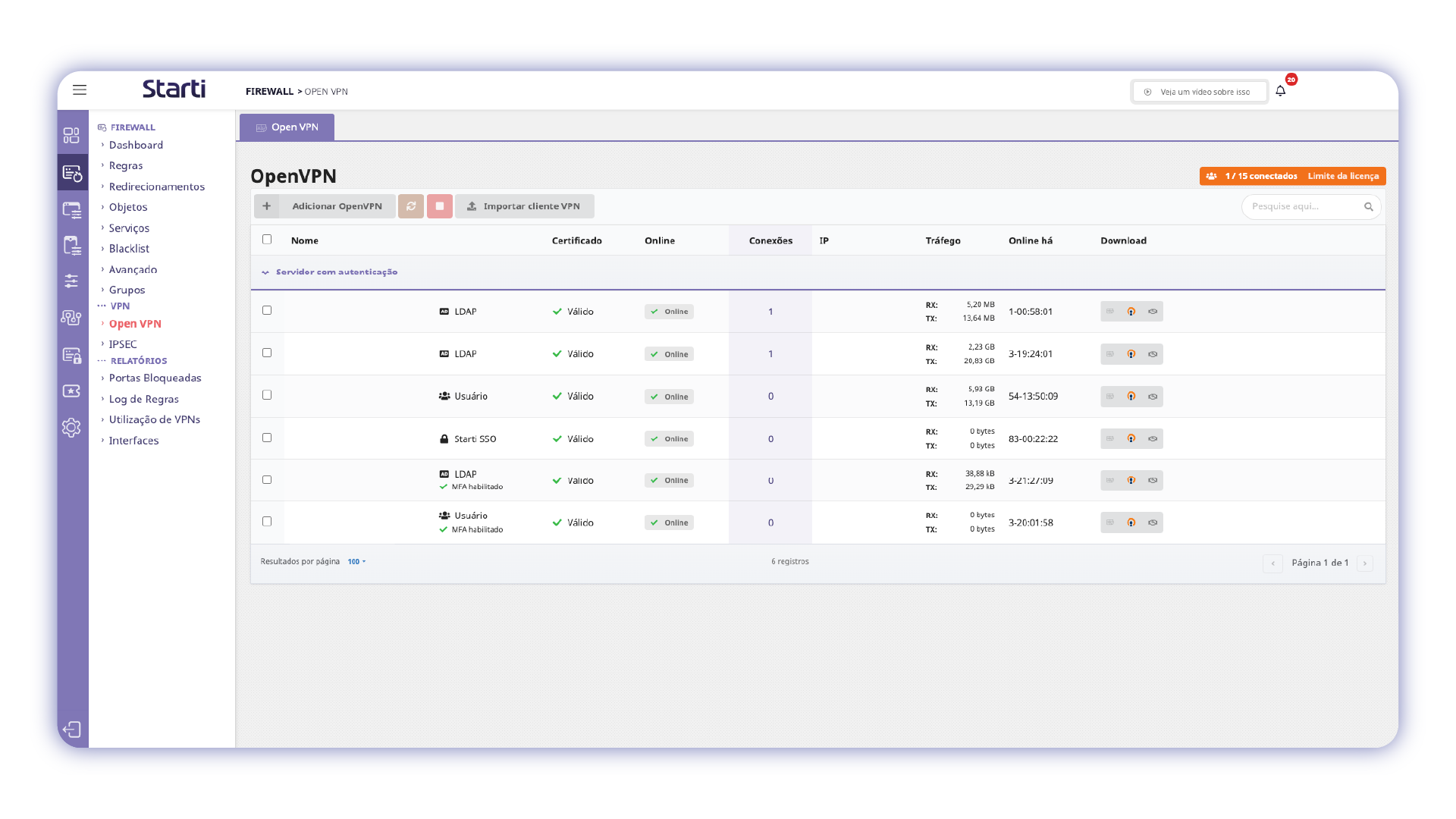The width and height of the screenshot is (1456, 819).
Task: Open IPSEC in the VPN menu
Action: [x=123, y=344]
